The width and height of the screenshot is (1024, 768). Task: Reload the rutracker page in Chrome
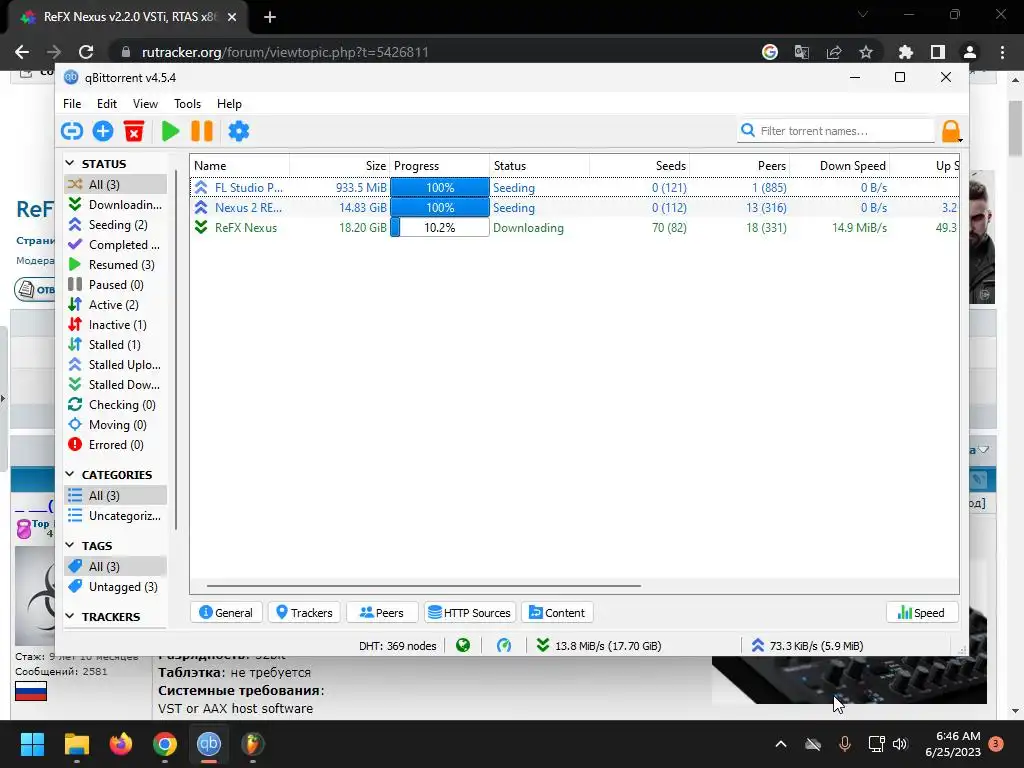pos(86,52)
